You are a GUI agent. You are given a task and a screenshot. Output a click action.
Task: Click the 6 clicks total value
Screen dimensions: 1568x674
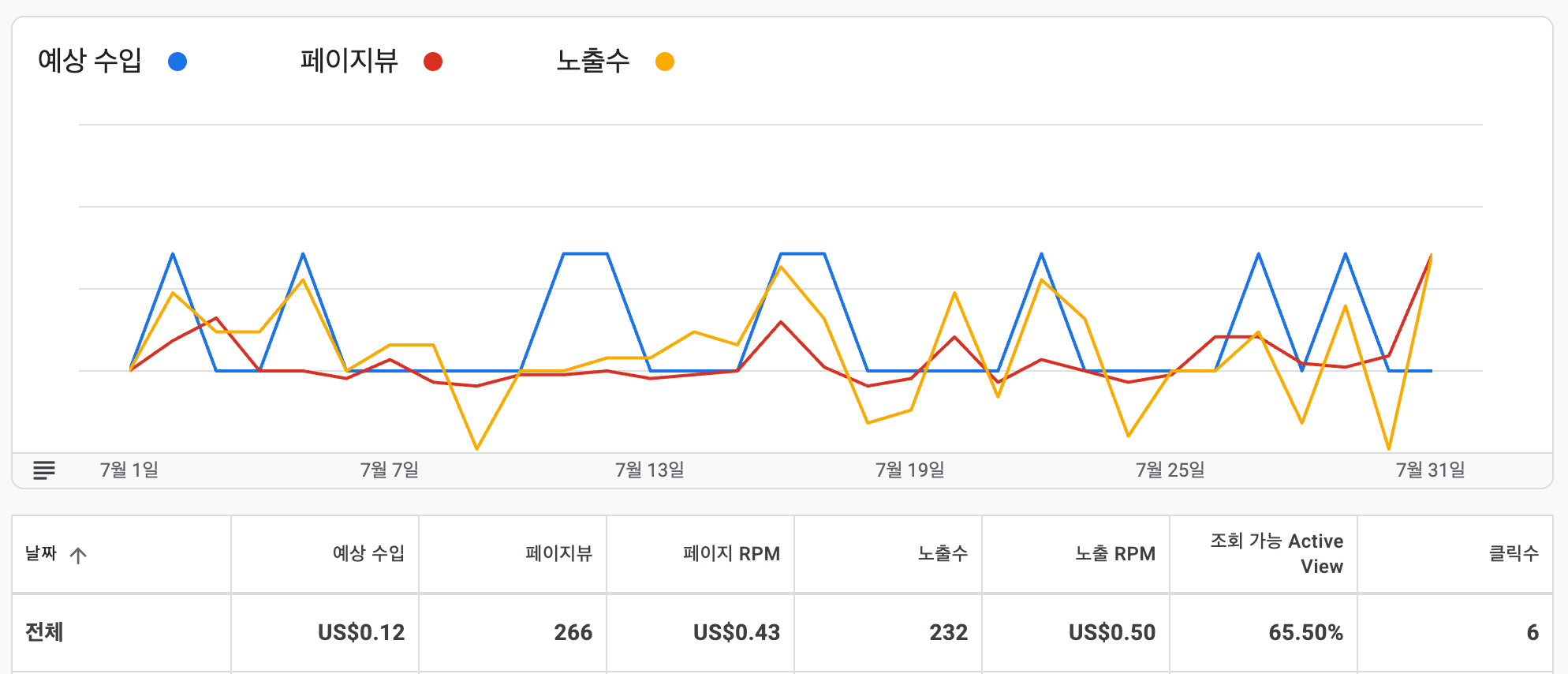click(x=1533, y=632)
